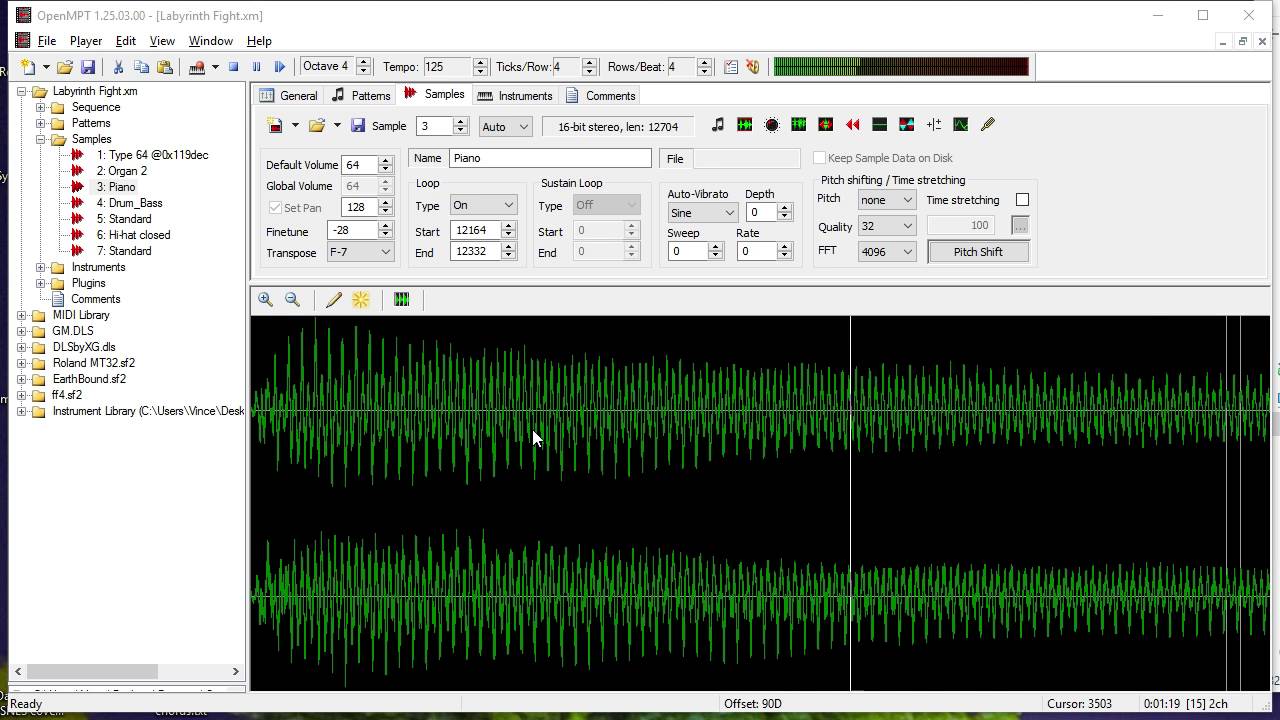Click the New file icon in main toolbar

[28, 67]
